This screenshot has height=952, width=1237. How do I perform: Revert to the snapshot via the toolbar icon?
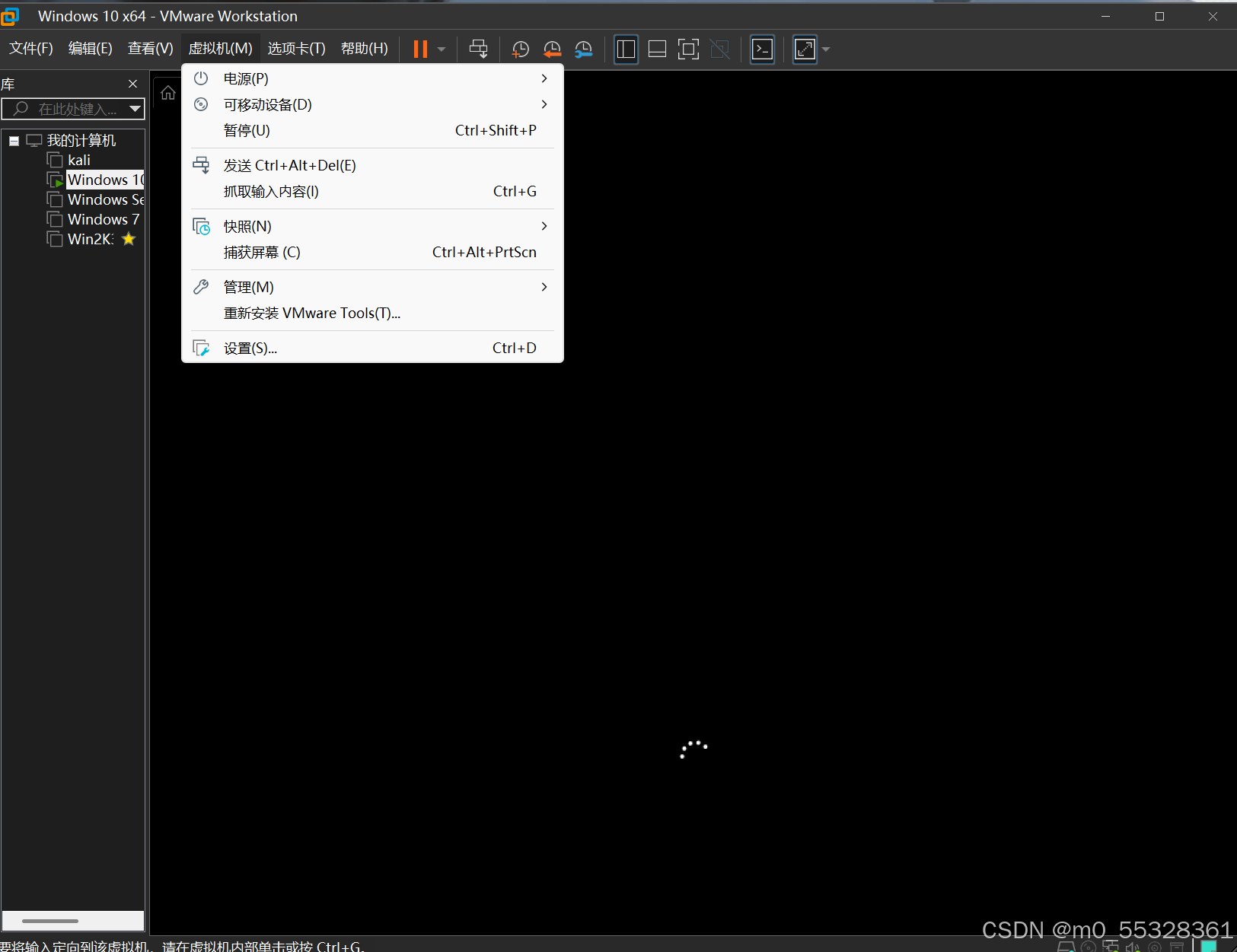tap(552, 49)
